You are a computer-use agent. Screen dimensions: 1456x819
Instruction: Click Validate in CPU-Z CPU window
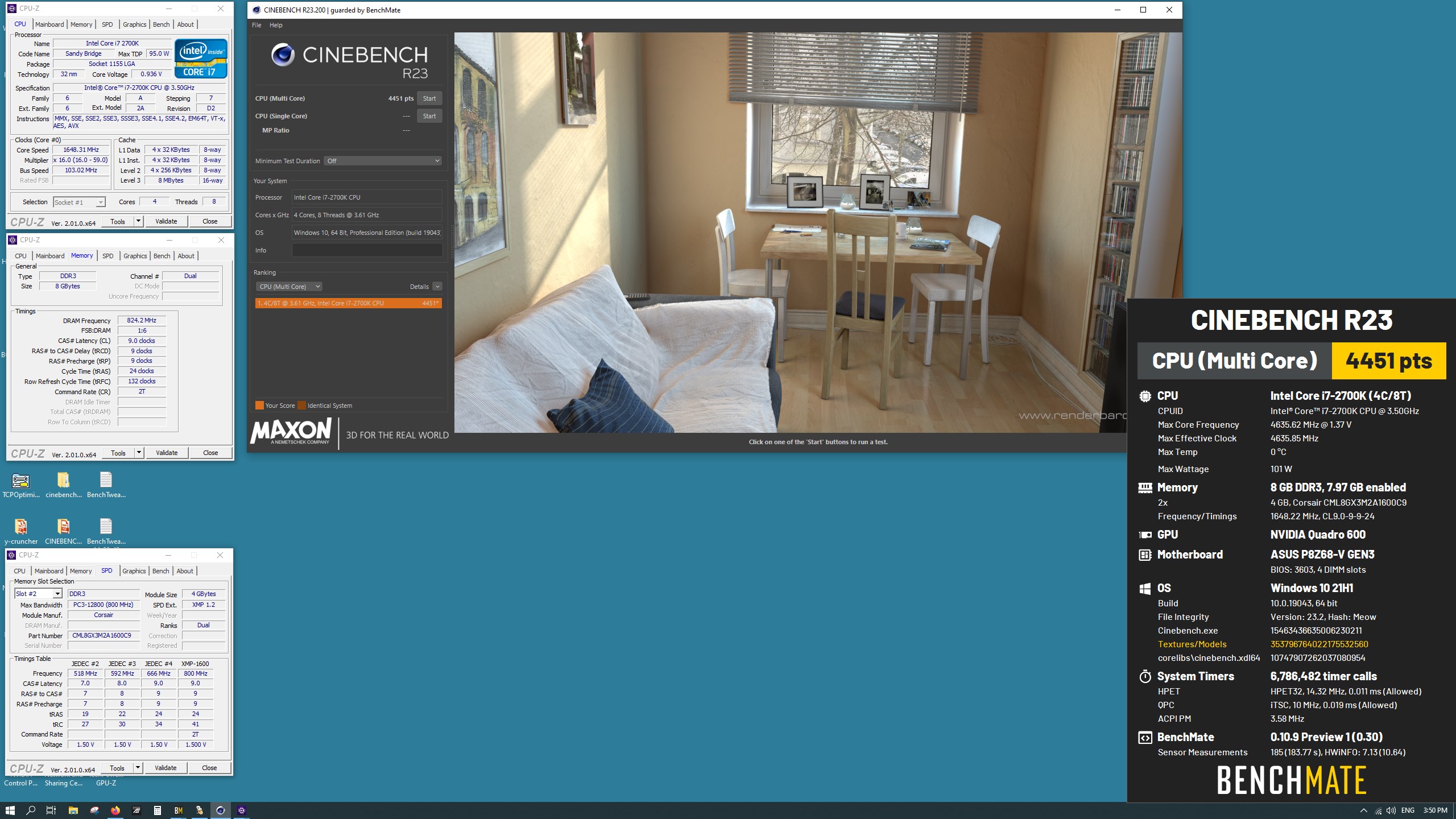pyautogui.click(x=166, y=221)
